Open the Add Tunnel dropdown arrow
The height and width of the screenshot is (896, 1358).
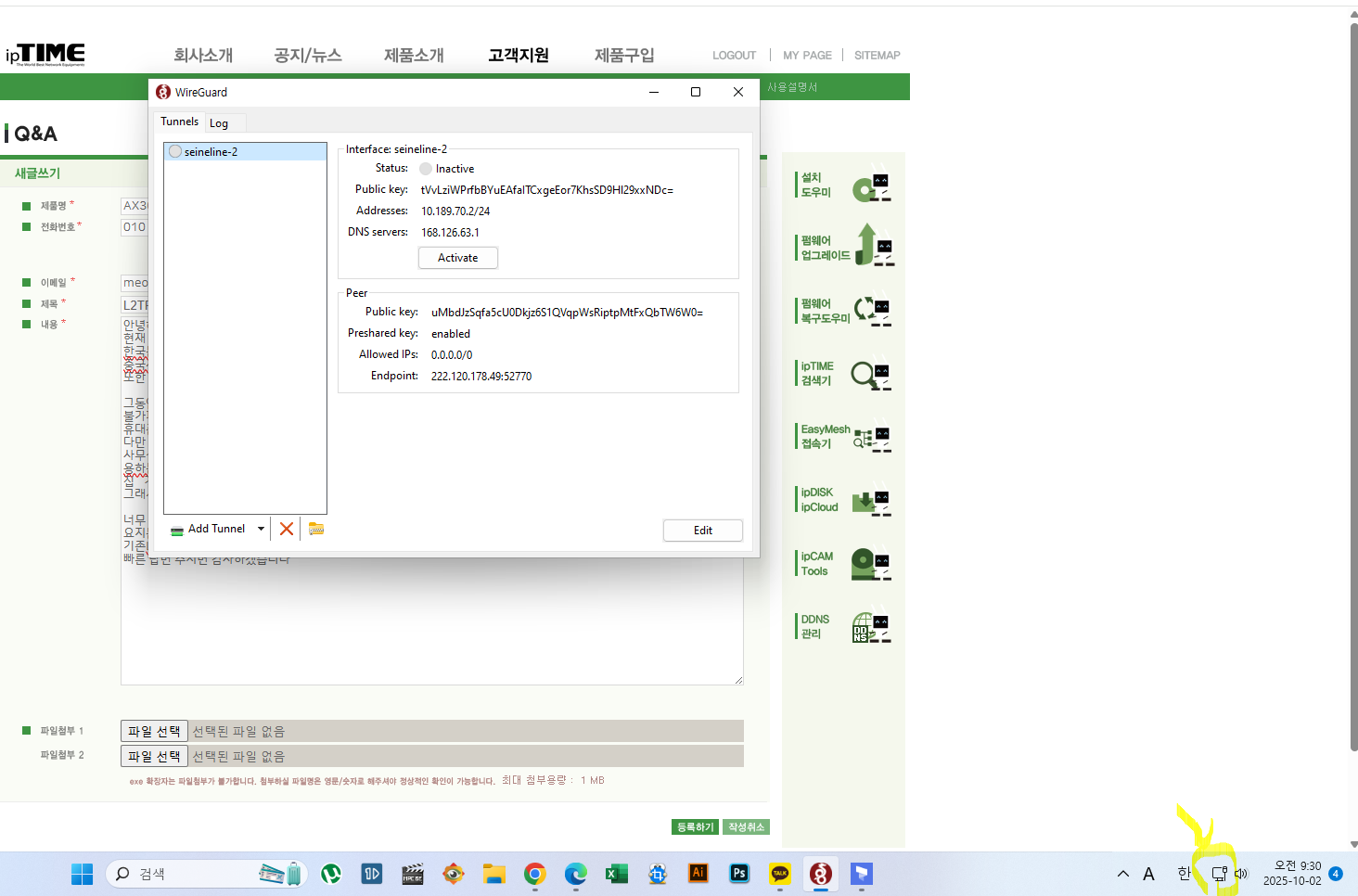pyautogui.click(x=261, y=529)
